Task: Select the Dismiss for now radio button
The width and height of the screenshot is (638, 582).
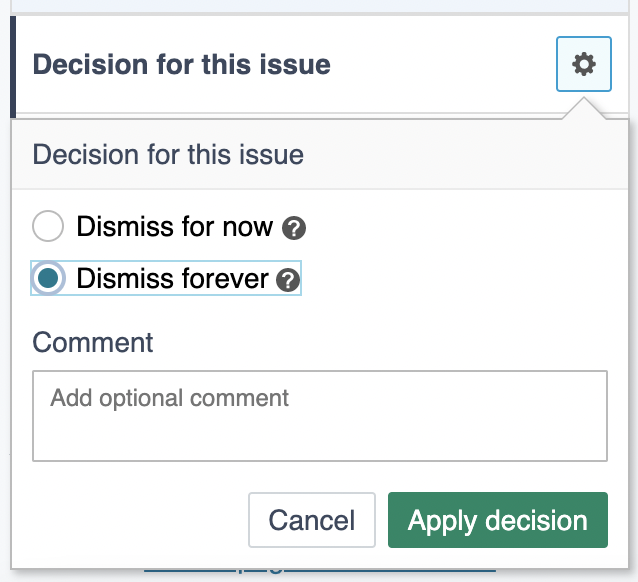Action: [x=49, y=227]
